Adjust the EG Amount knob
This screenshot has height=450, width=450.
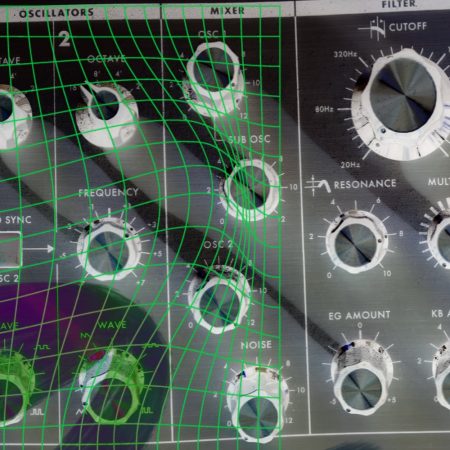(x=362, y=377)
